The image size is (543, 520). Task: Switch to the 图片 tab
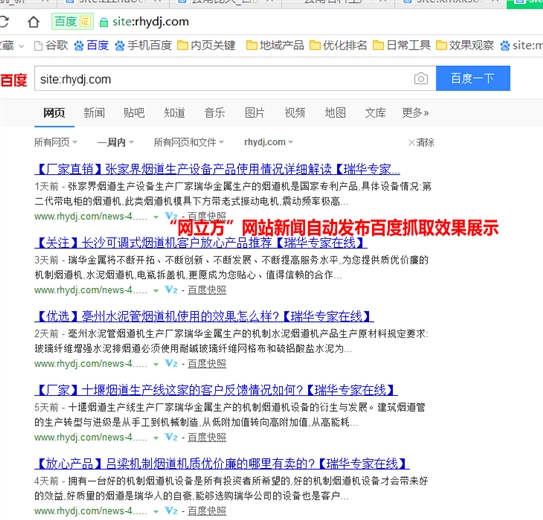[255, 113]
